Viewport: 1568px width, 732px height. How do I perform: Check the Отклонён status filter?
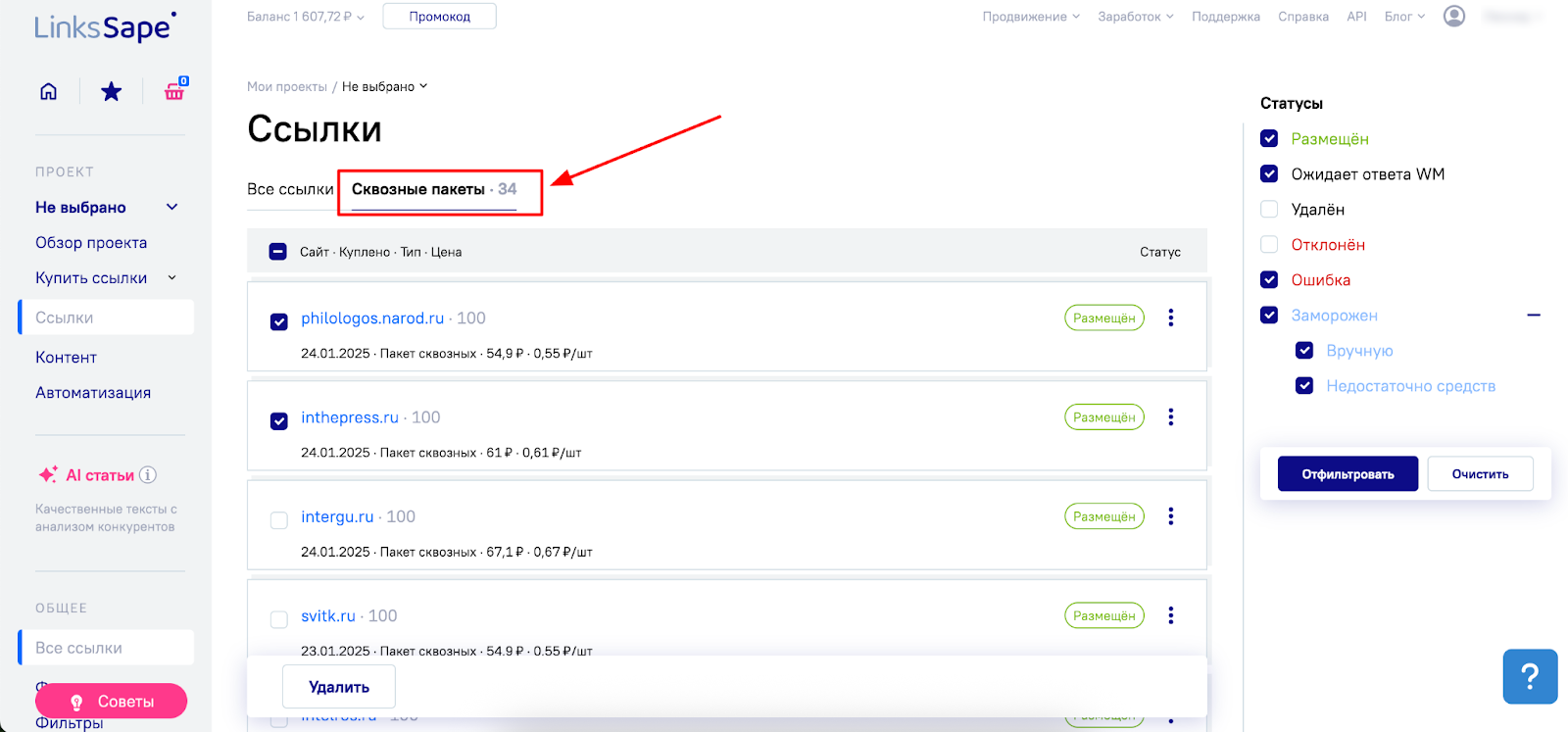coord(1269,245)
